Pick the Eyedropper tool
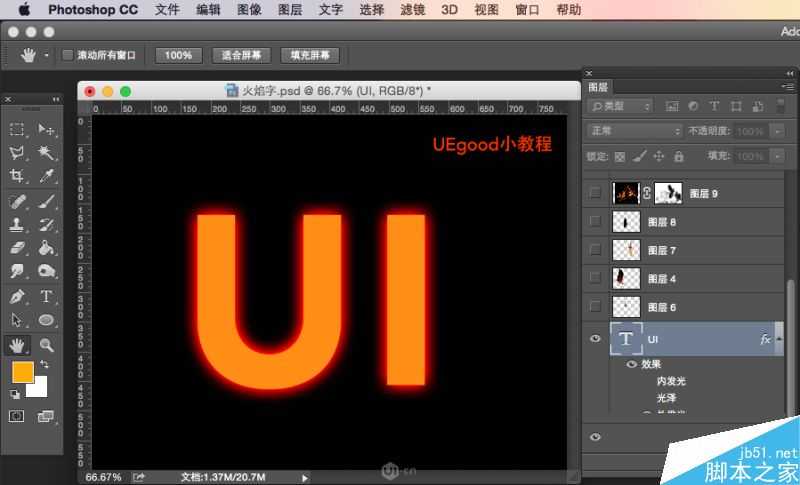Image resolution: width=800 pixels, height=485 pixels. click(x=46, y=176)
